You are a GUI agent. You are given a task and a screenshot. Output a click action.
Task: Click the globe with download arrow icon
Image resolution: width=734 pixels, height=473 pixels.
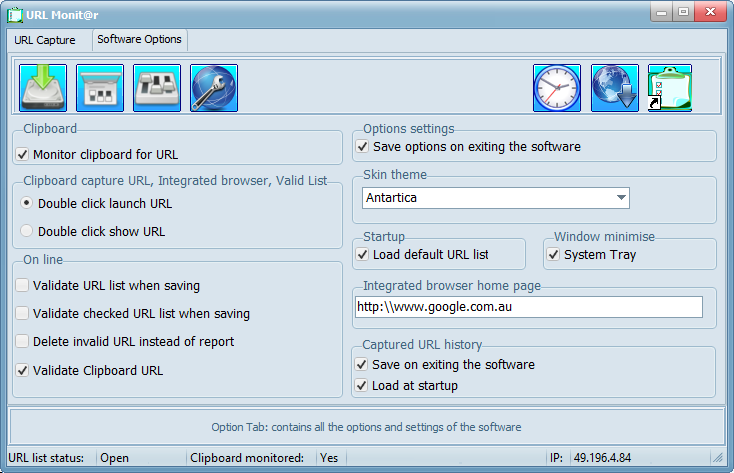pos(615,88)
